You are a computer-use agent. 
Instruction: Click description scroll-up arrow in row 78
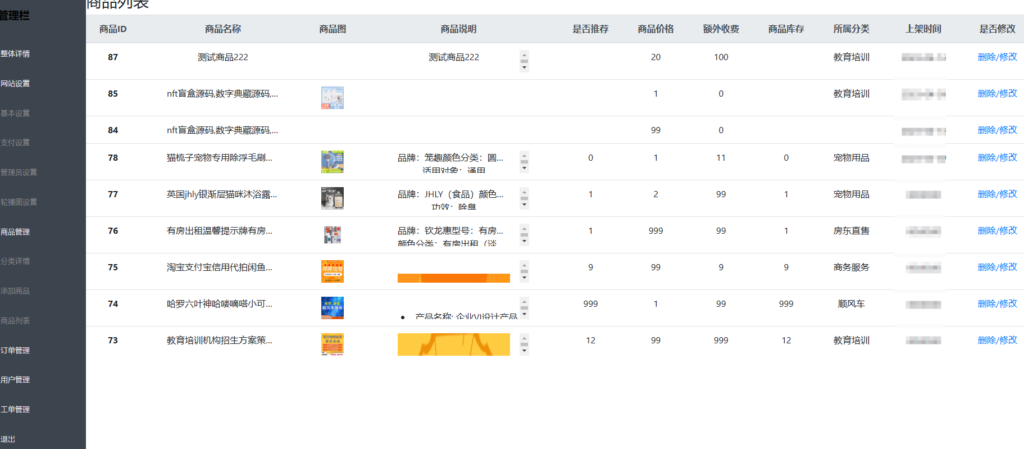pyautogui.click(x=524, y=156)
